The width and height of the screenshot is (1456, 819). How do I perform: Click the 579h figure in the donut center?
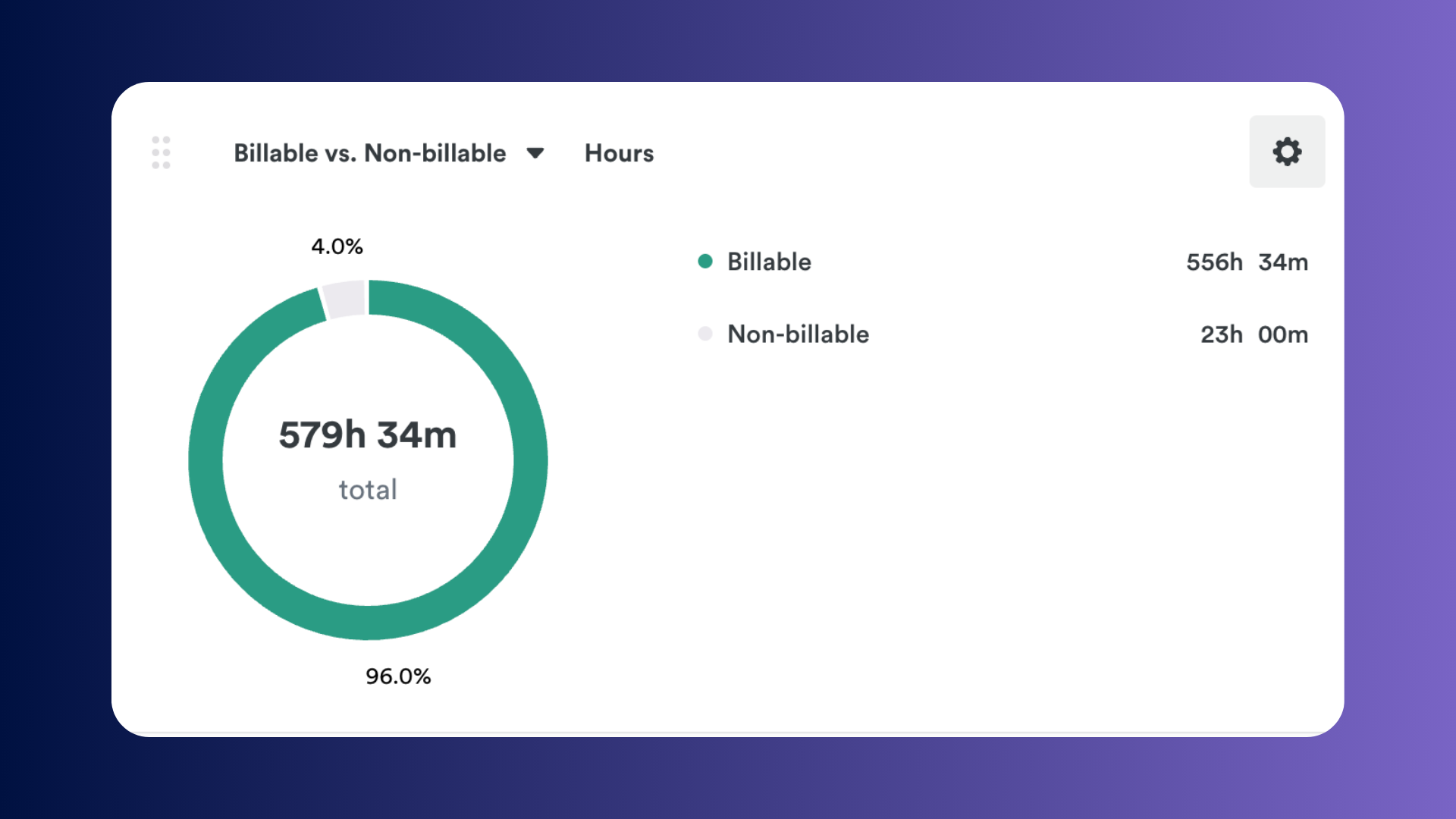click(x=322, y=435)
